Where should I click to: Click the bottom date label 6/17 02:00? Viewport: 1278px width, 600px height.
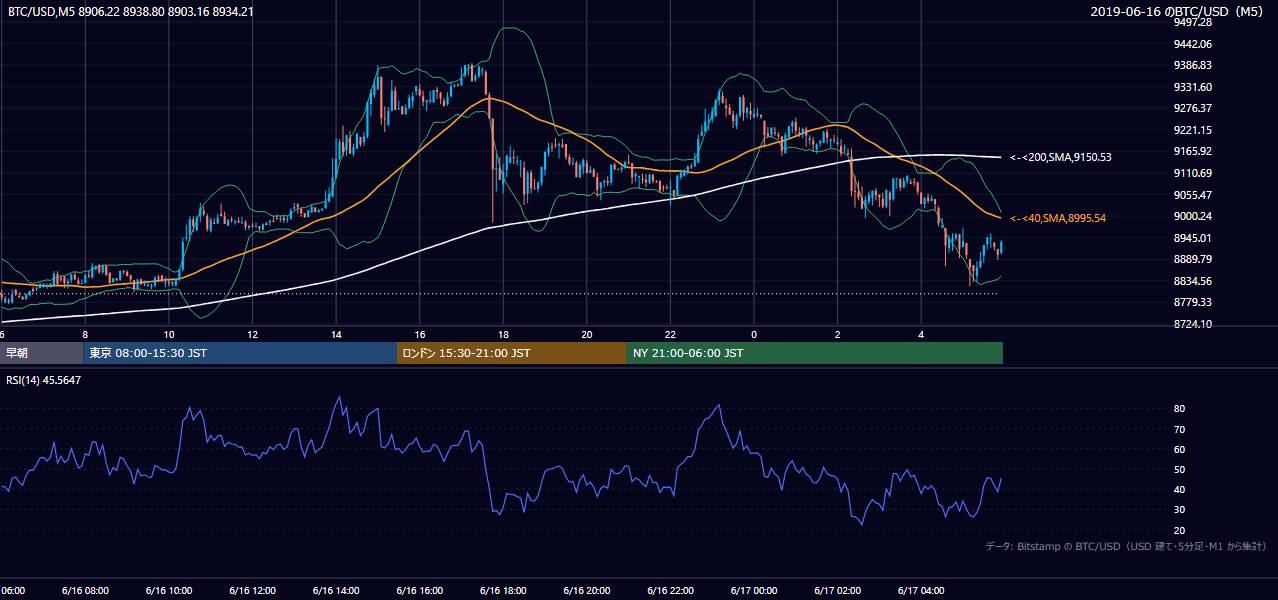pos(838,591)
